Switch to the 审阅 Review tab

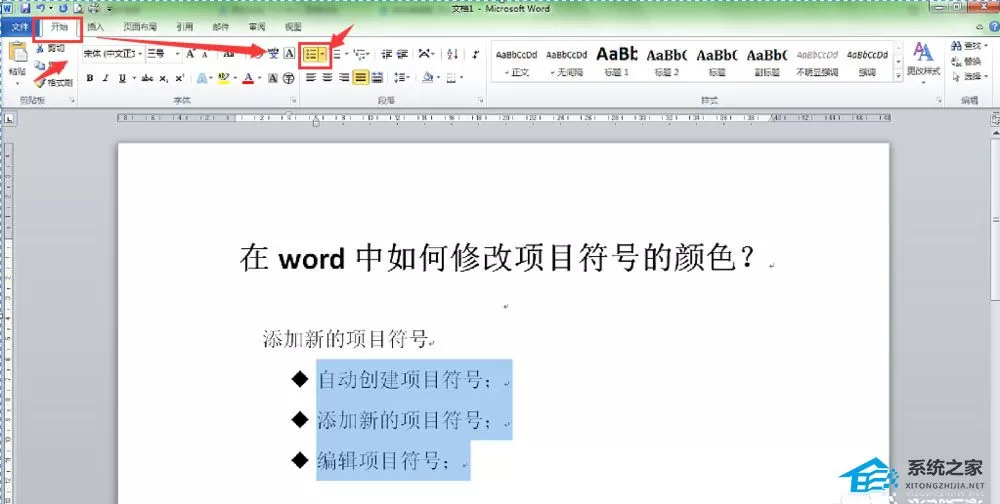[x=257, y=27]
